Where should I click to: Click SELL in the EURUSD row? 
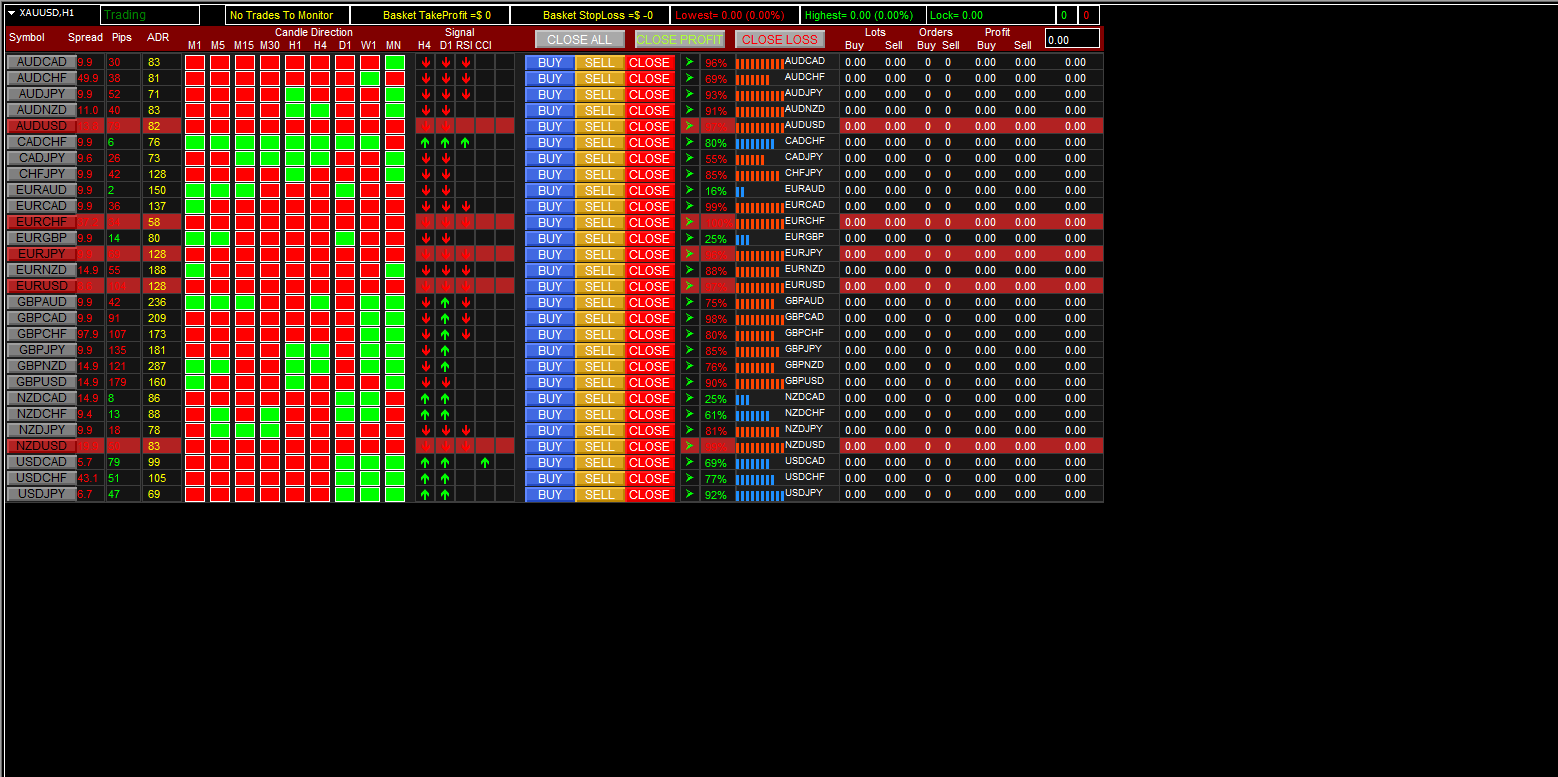point(600,286)
